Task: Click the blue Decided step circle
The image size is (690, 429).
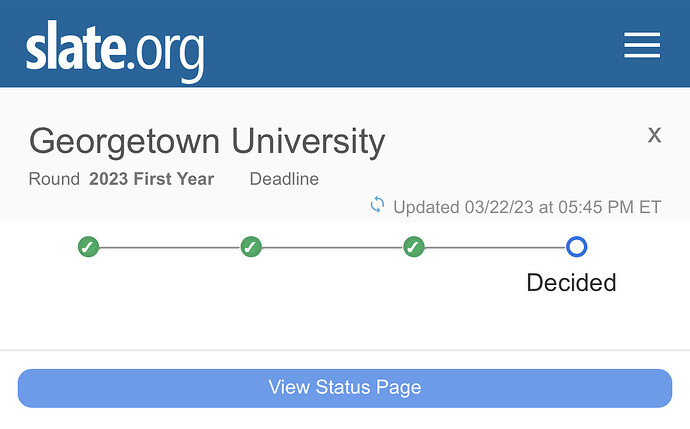Action: (x=576, y=246)
